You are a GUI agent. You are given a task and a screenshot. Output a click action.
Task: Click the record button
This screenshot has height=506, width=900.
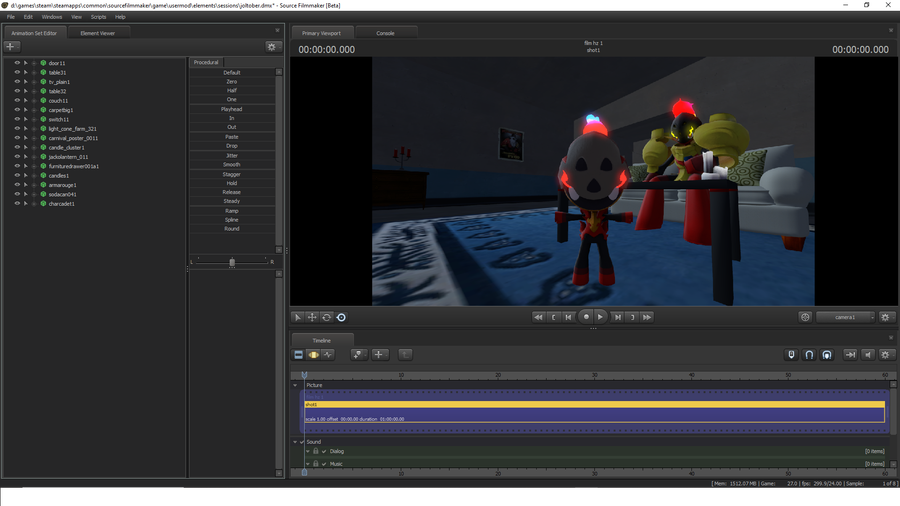point(585,317)
